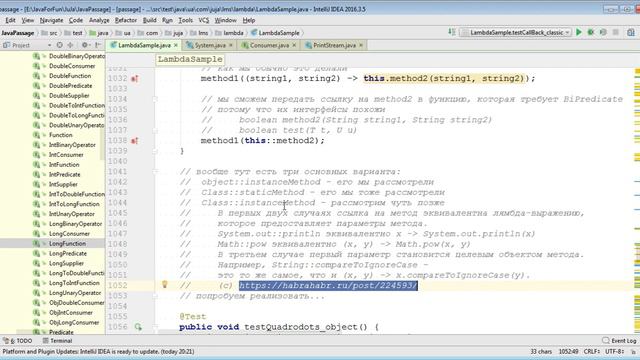Open the Analyze menu

coord(99,20)
